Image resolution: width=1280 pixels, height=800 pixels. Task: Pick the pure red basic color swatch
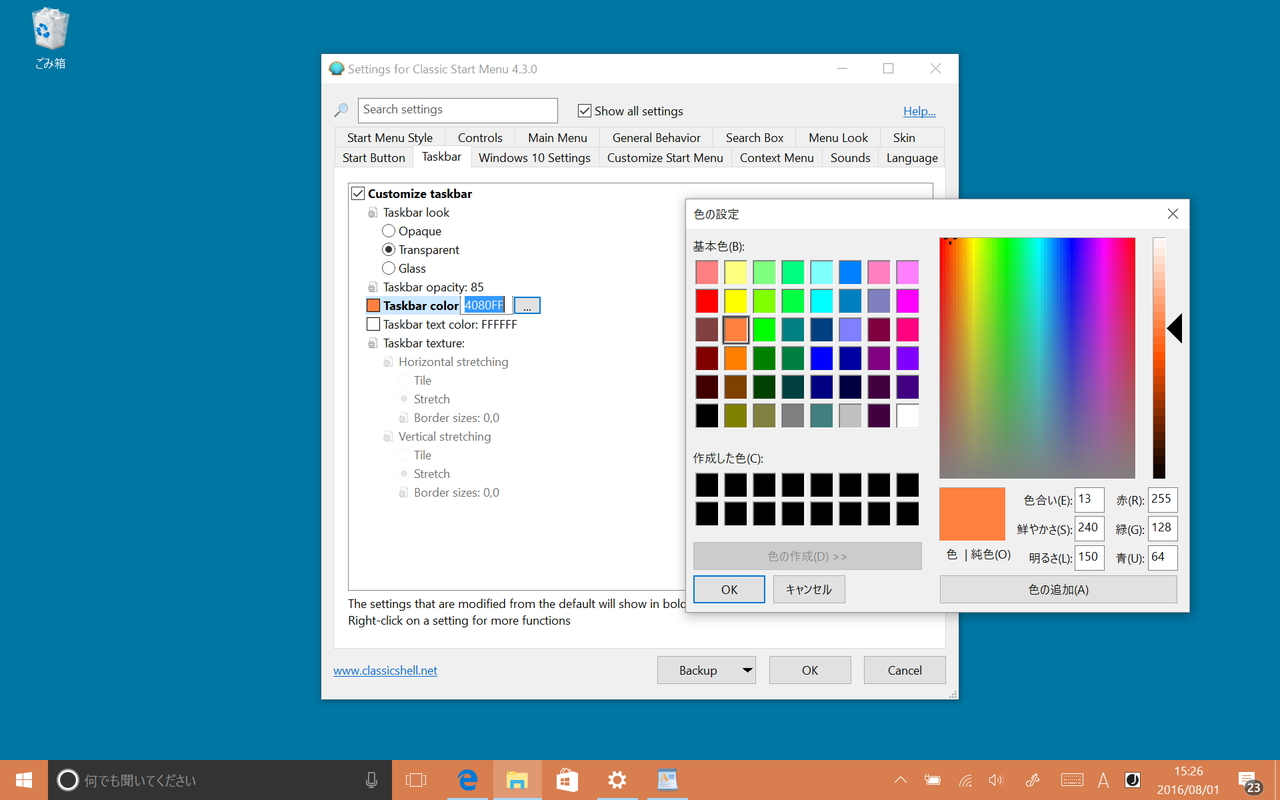click(707, 301)
